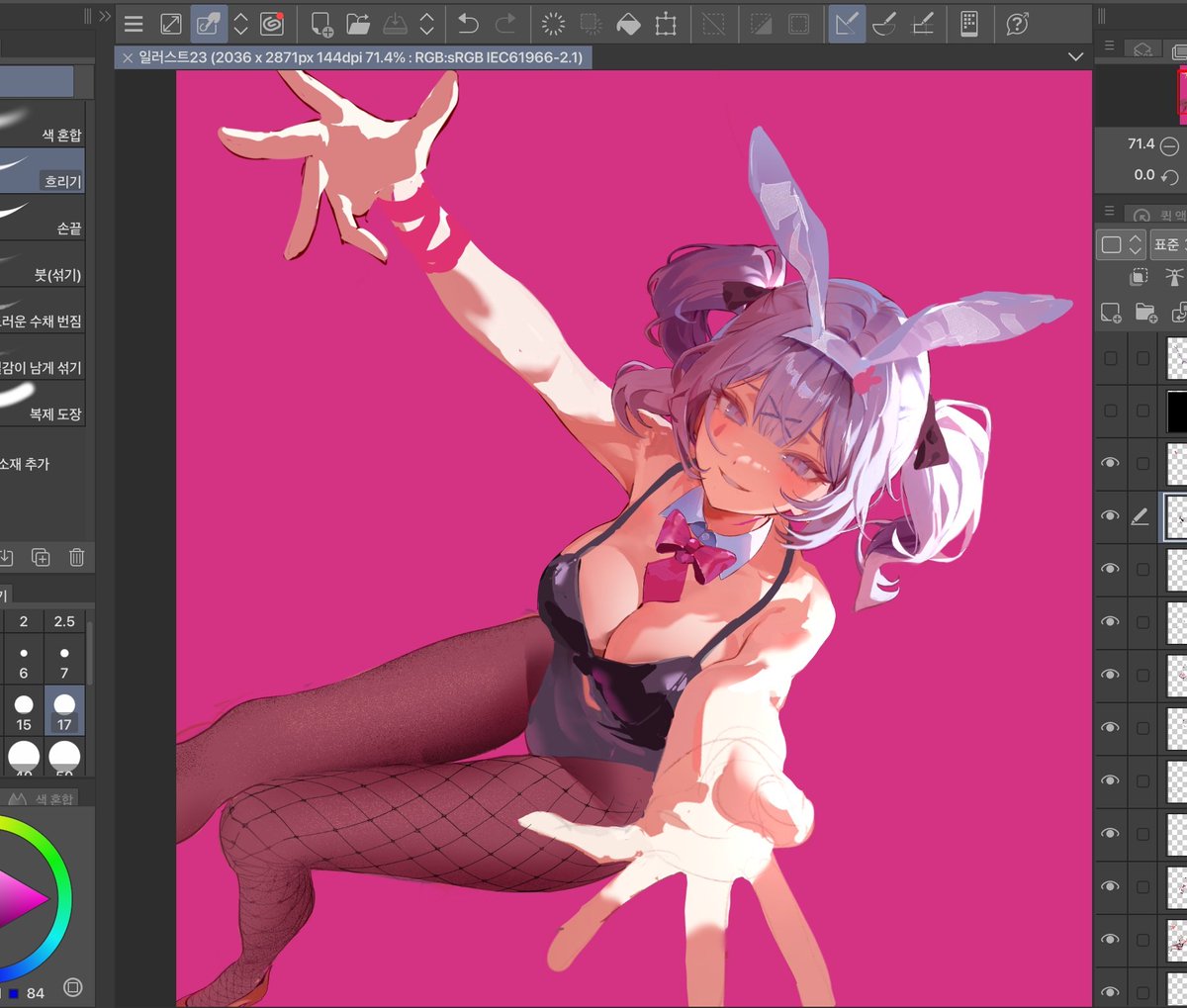The image size is (1187, 1008).
Task: Open the stepper arrows beside the save icon
Action: [x=427, y=24]
